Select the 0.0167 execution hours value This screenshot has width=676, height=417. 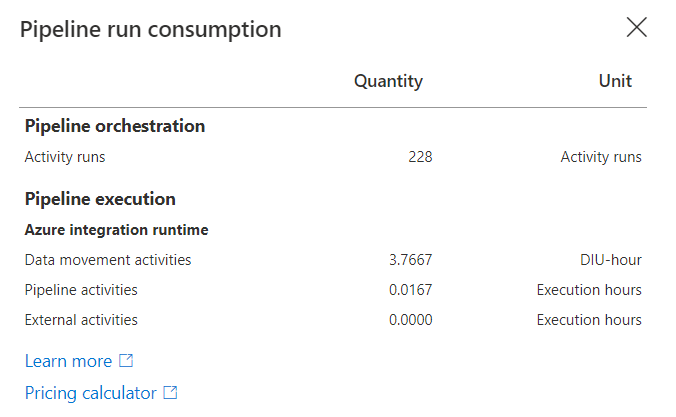tap(410, 290)
